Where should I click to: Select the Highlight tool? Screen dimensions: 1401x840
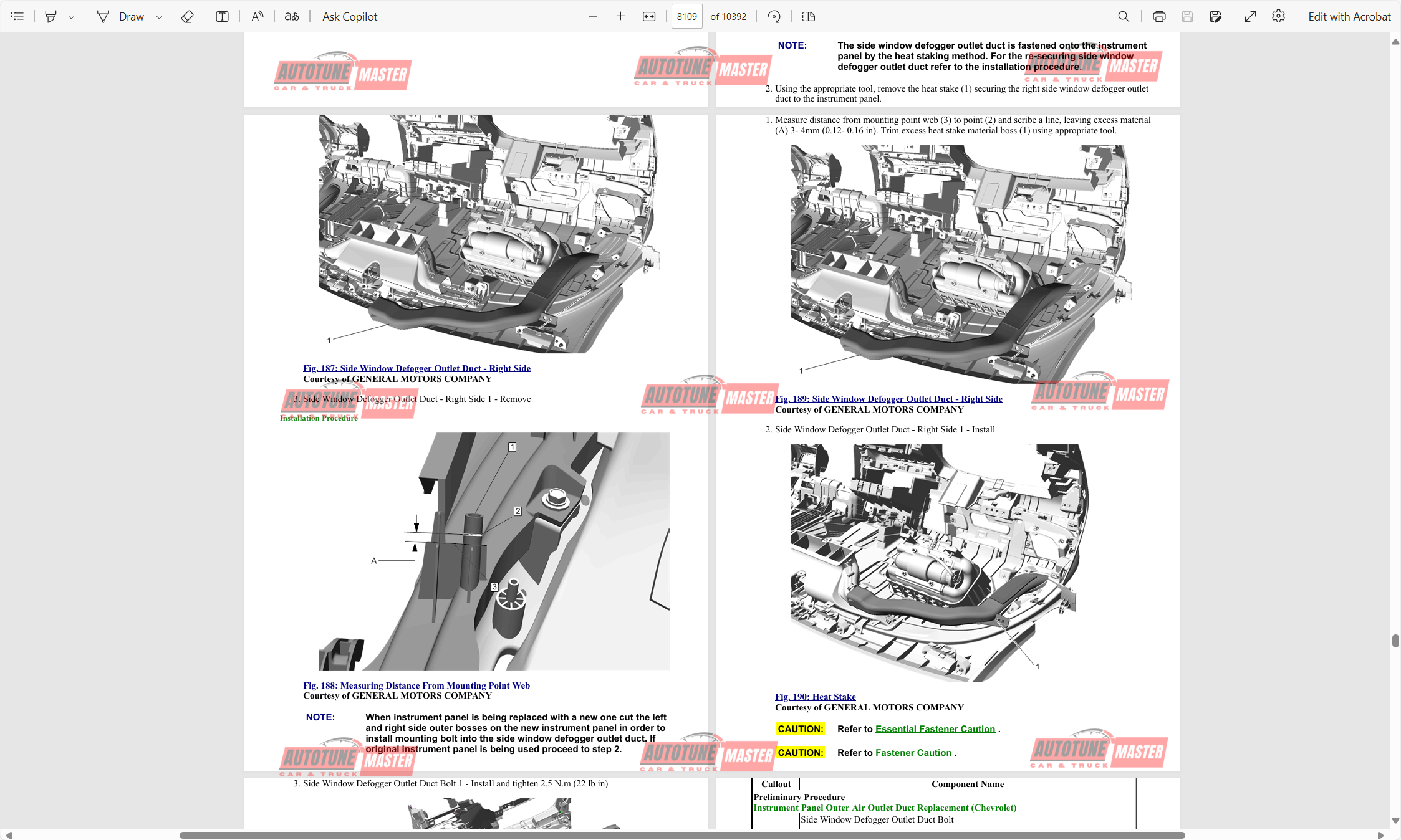click(51, 16)
